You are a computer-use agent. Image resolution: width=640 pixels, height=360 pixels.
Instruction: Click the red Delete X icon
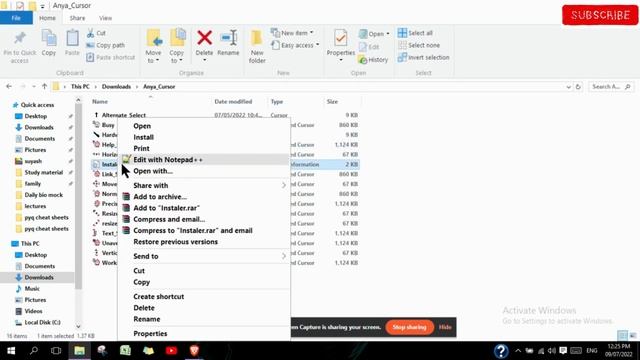204,38
